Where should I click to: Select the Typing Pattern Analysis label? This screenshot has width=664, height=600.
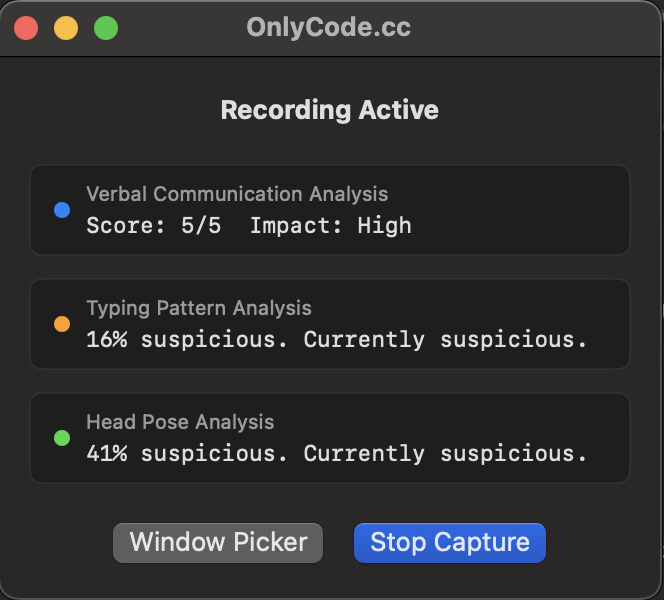[x=199, y=308]
